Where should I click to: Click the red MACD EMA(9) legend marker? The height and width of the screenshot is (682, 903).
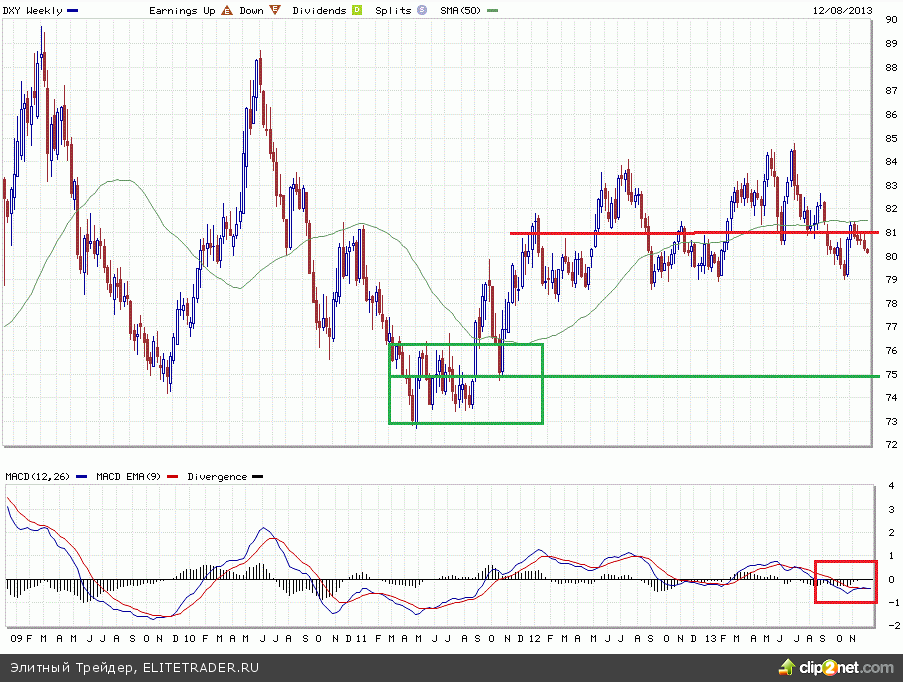click(x=179, y=477)
